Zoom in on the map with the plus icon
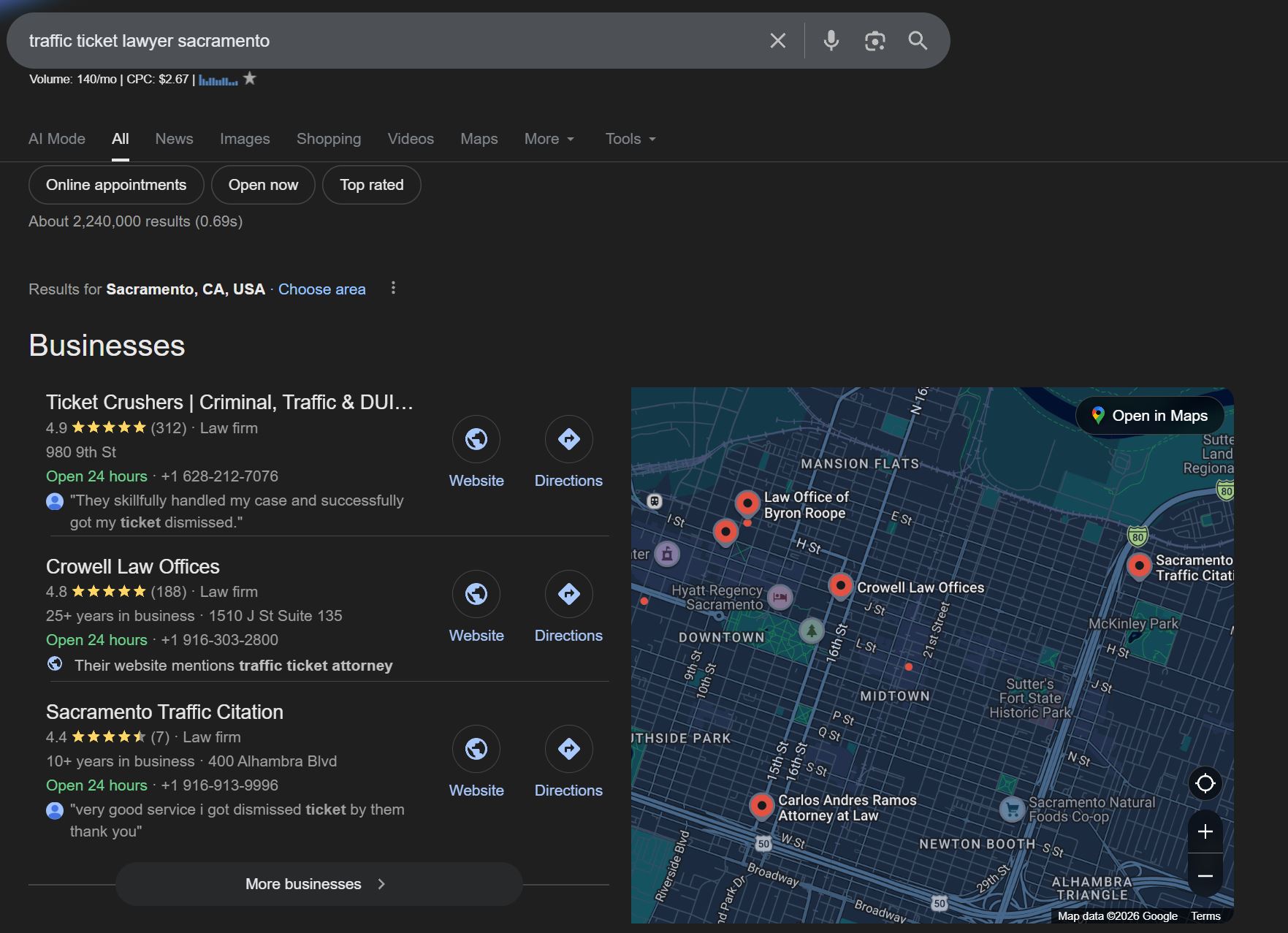Screen dimensions: 1288x933 [1205, 831]
